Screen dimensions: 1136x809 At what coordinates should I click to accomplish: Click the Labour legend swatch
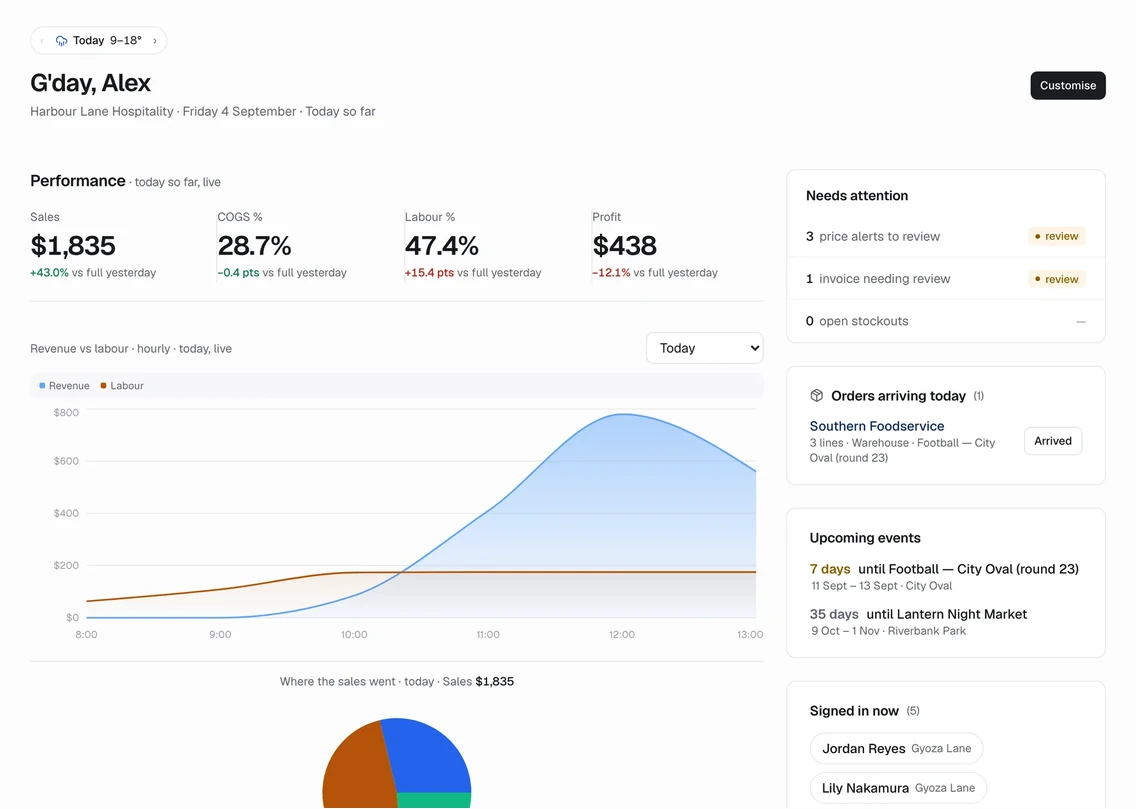[x=104, y=385]
